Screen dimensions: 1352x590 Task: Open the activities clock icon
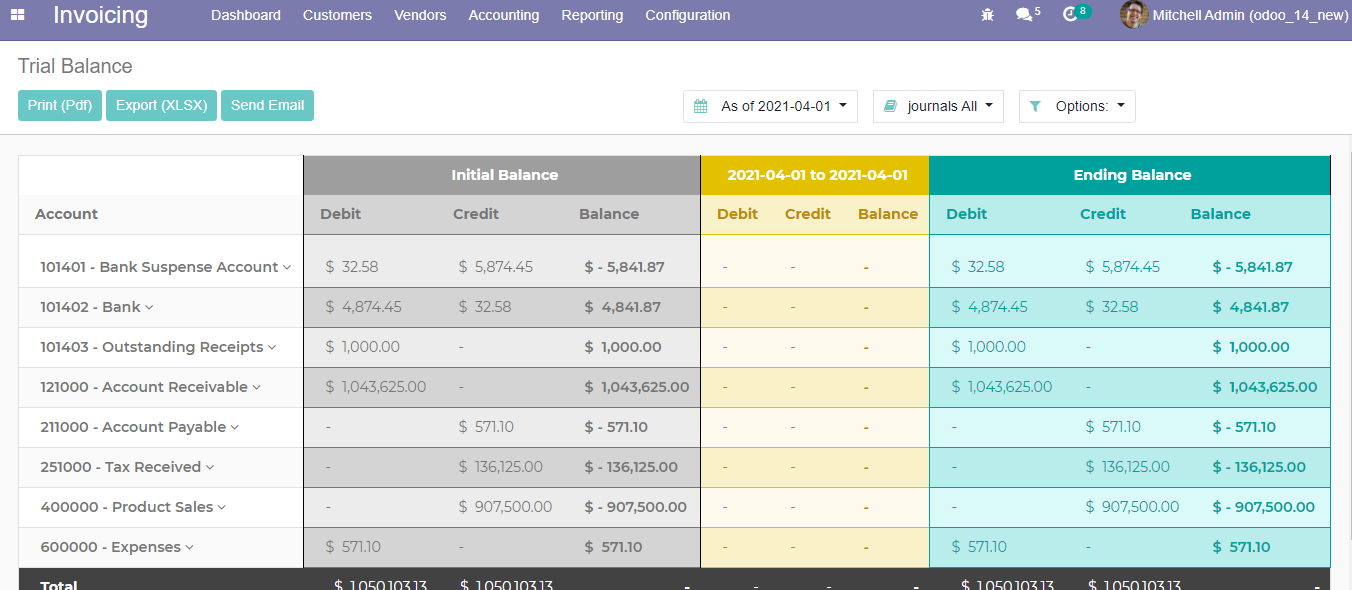1070,15
